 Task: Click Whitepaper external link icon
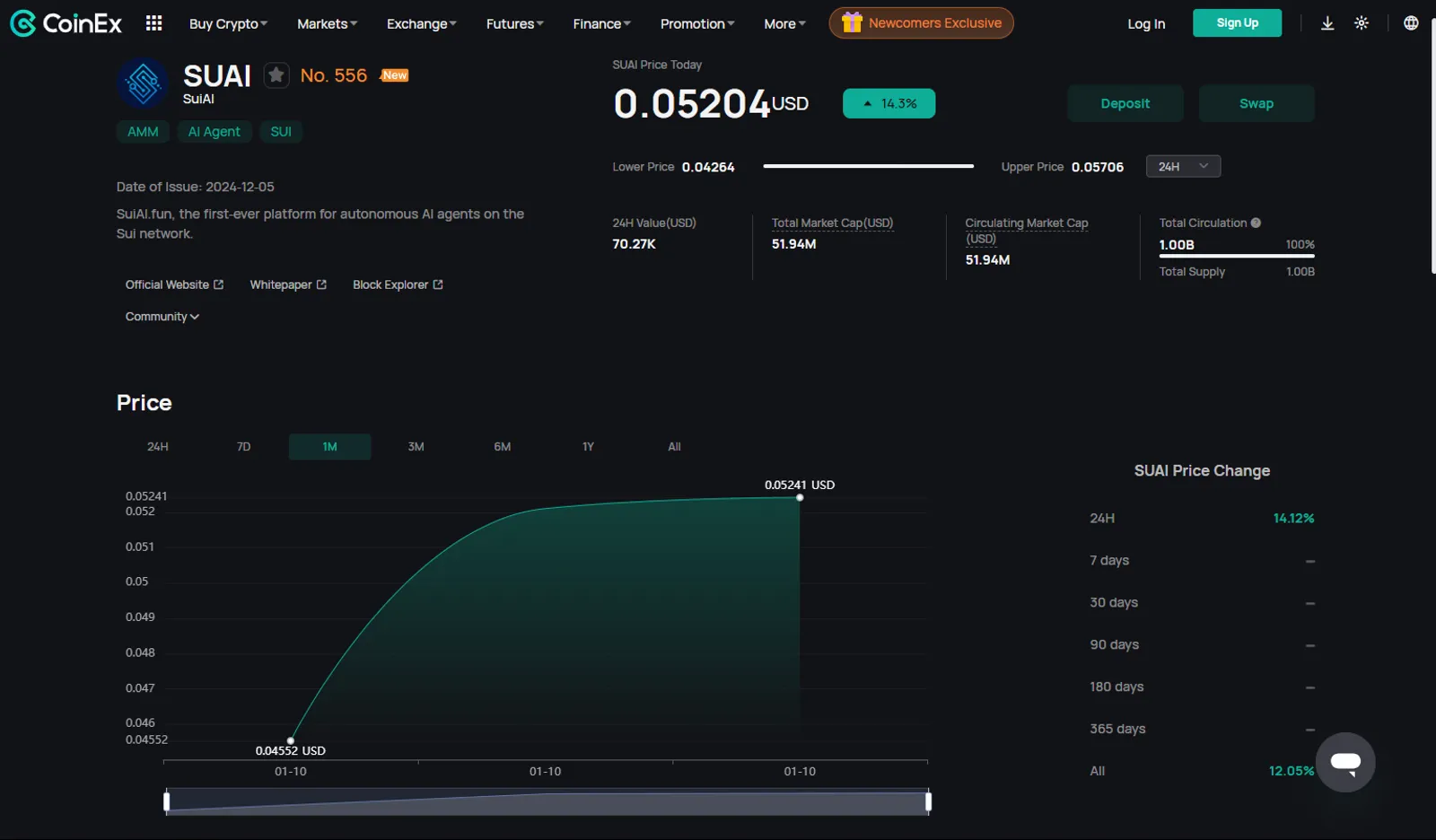coord(321,284)
